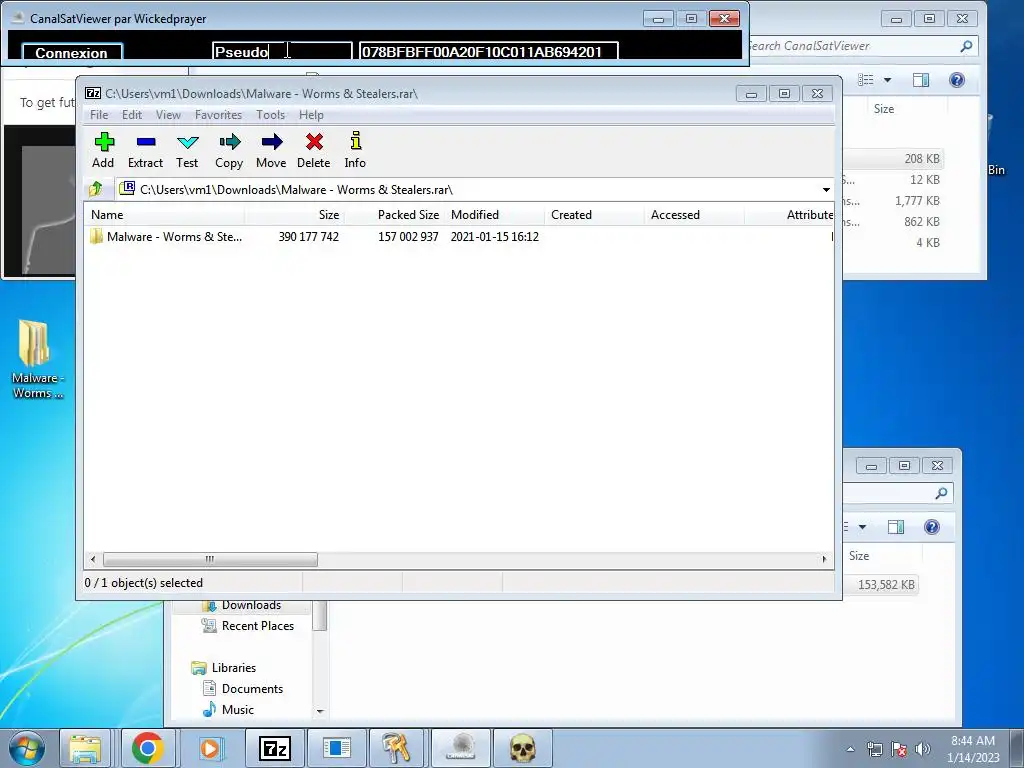Image resolution: width=1024 pixels, height=768 pixels.
Task: Sort by the Modified column
Action: pyautogui.click(x=494, y=215)
